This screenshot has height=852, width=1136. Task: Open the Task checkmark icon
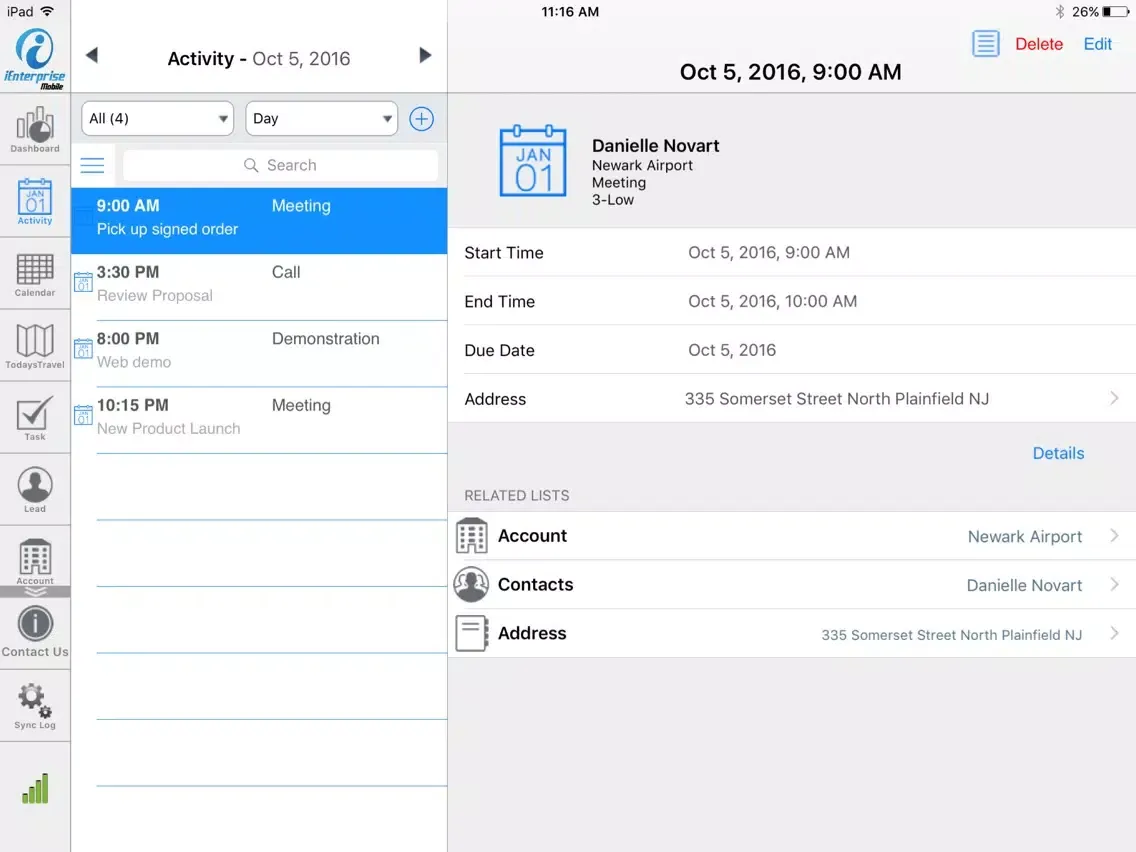coord(35,417)
